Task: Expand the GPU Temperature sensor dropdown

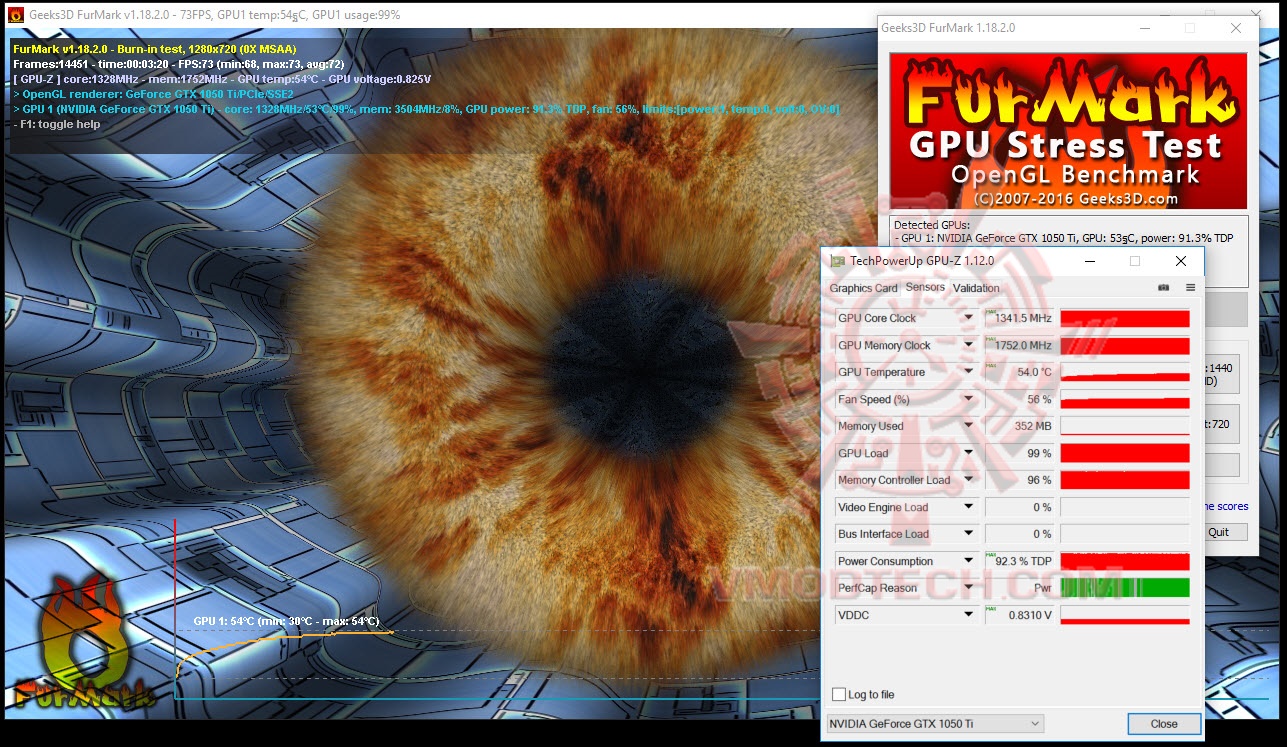Action: click(x=968, y=372)
